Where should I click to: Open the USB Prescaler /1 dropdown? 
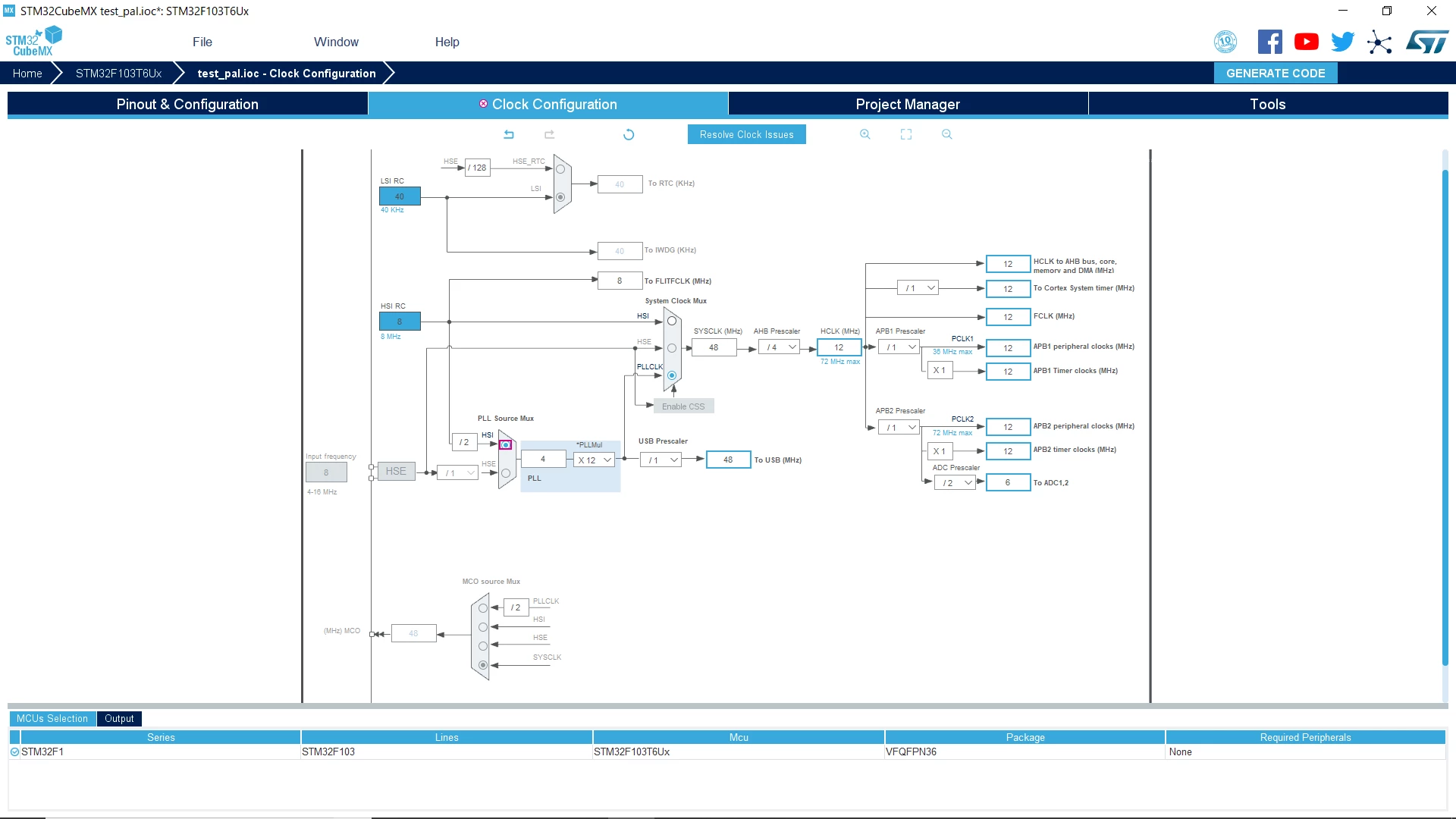661,460
